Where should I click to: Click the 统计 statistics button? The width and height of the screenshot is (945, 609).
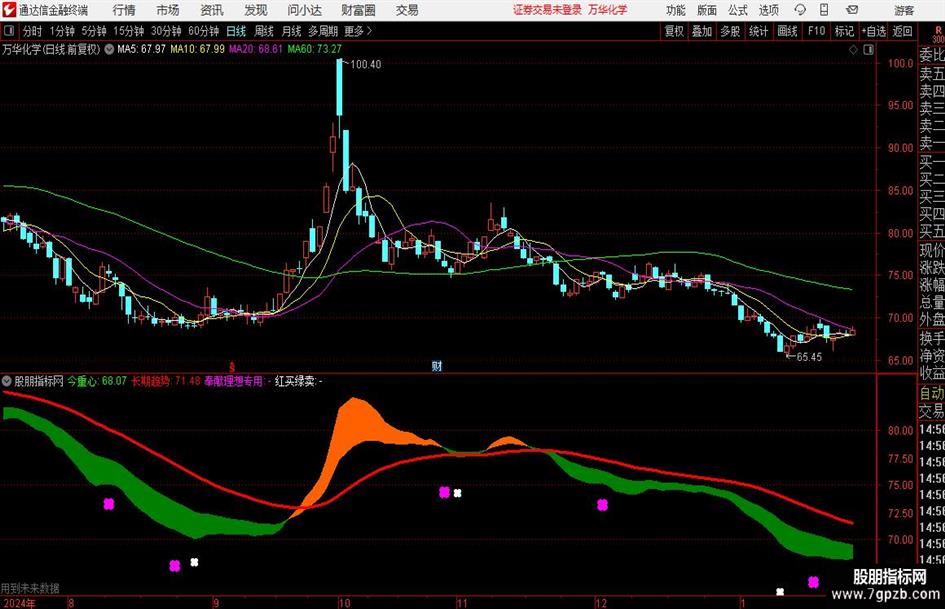coord(758,31)
